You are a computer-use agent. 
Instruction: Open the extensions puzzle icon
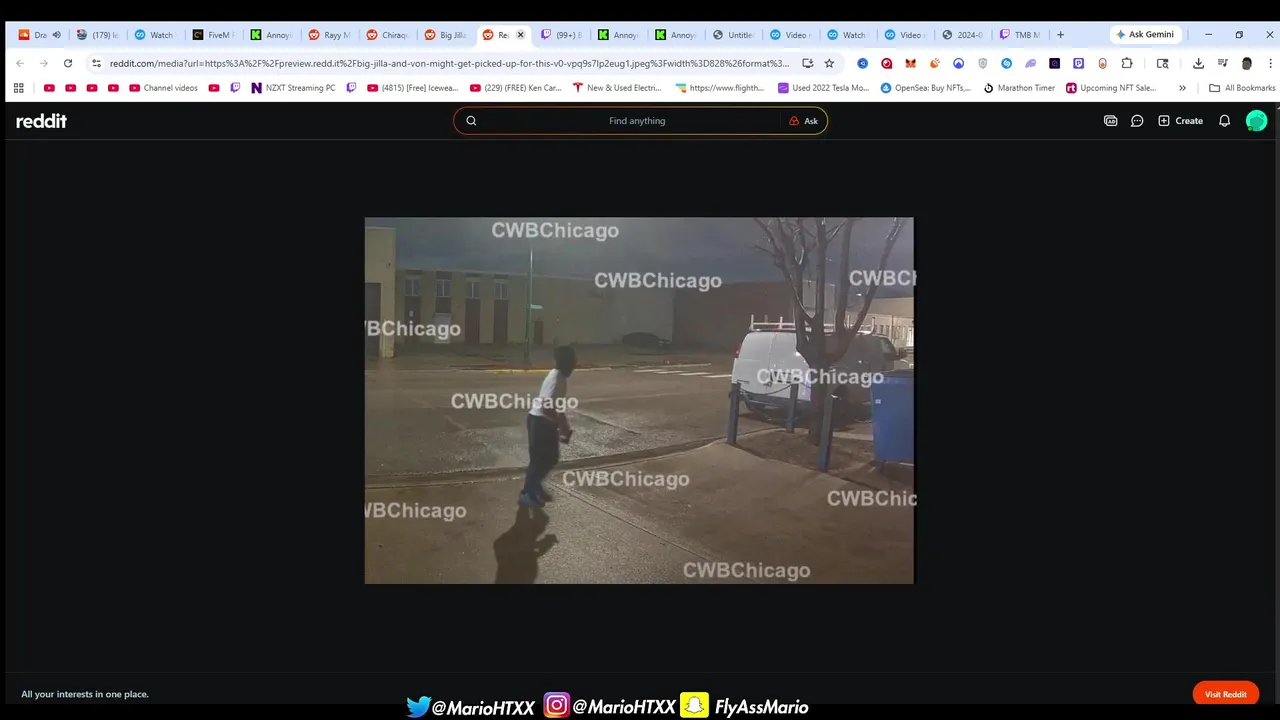[x=1127, y=63]
